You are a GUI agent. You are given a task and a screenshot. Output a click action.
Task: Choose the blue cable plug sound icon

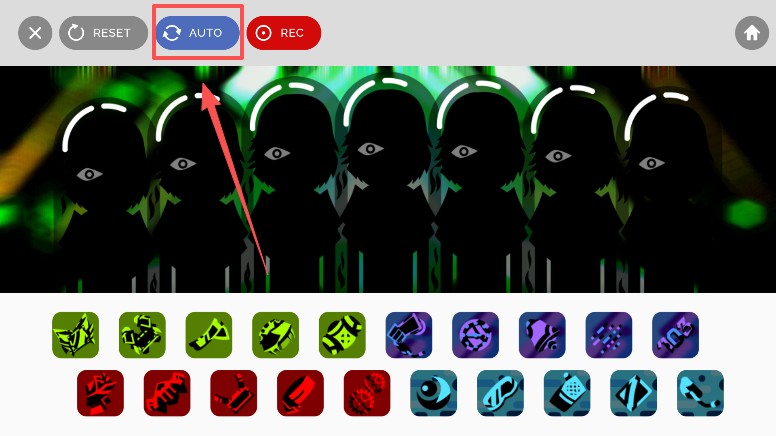point(700,393)
